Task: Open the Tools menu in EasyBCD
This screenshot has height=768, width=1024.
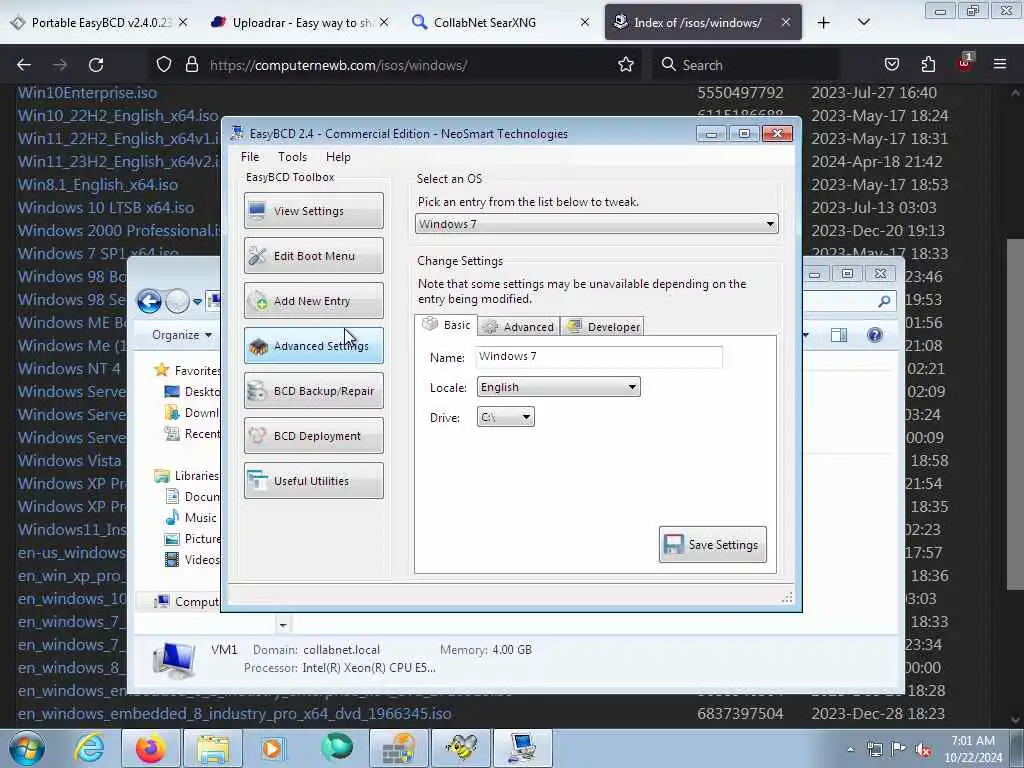Action: [x=292, y=157]
